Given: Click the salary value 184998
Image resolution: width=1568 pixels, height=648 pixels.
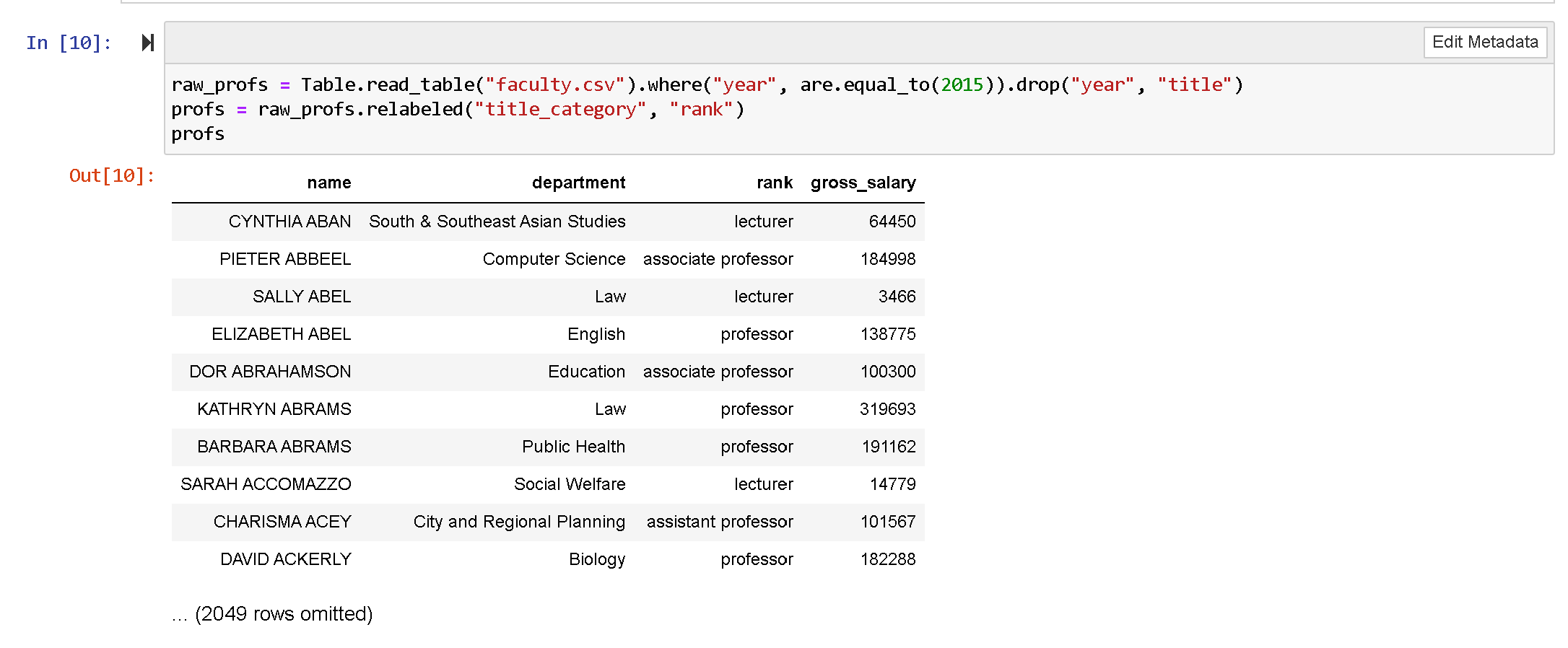Looking at the screenshot, I should 888,259.
